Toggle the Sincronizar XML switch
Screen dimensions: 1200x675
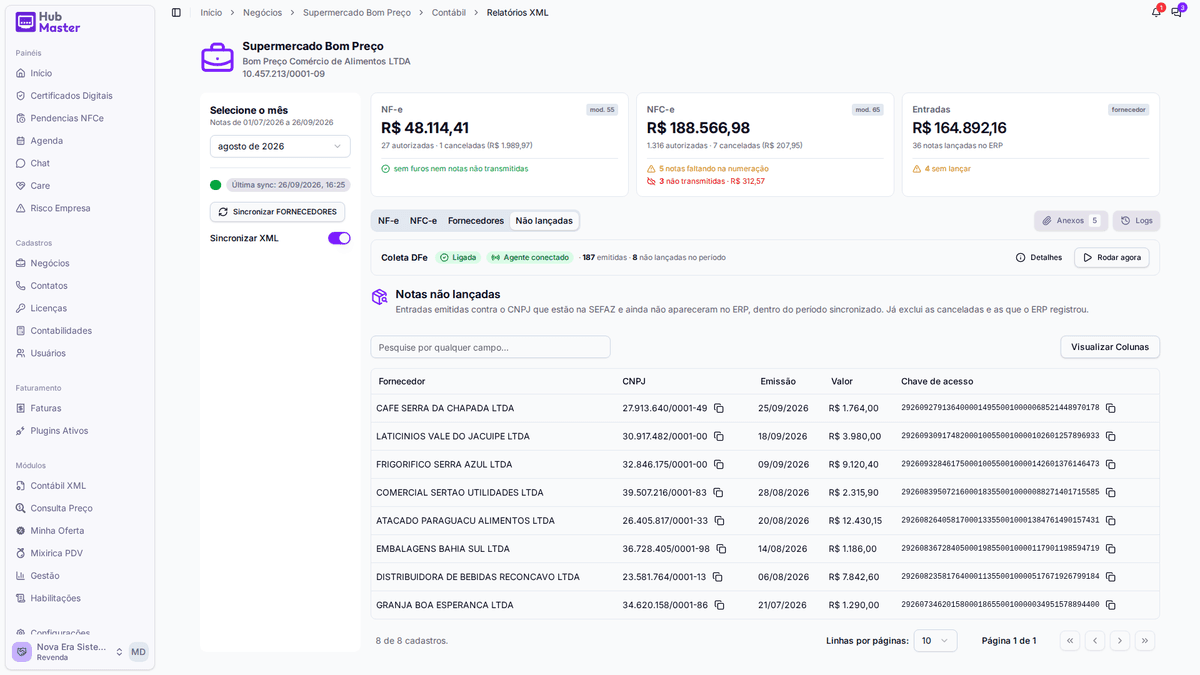[339, 238]
